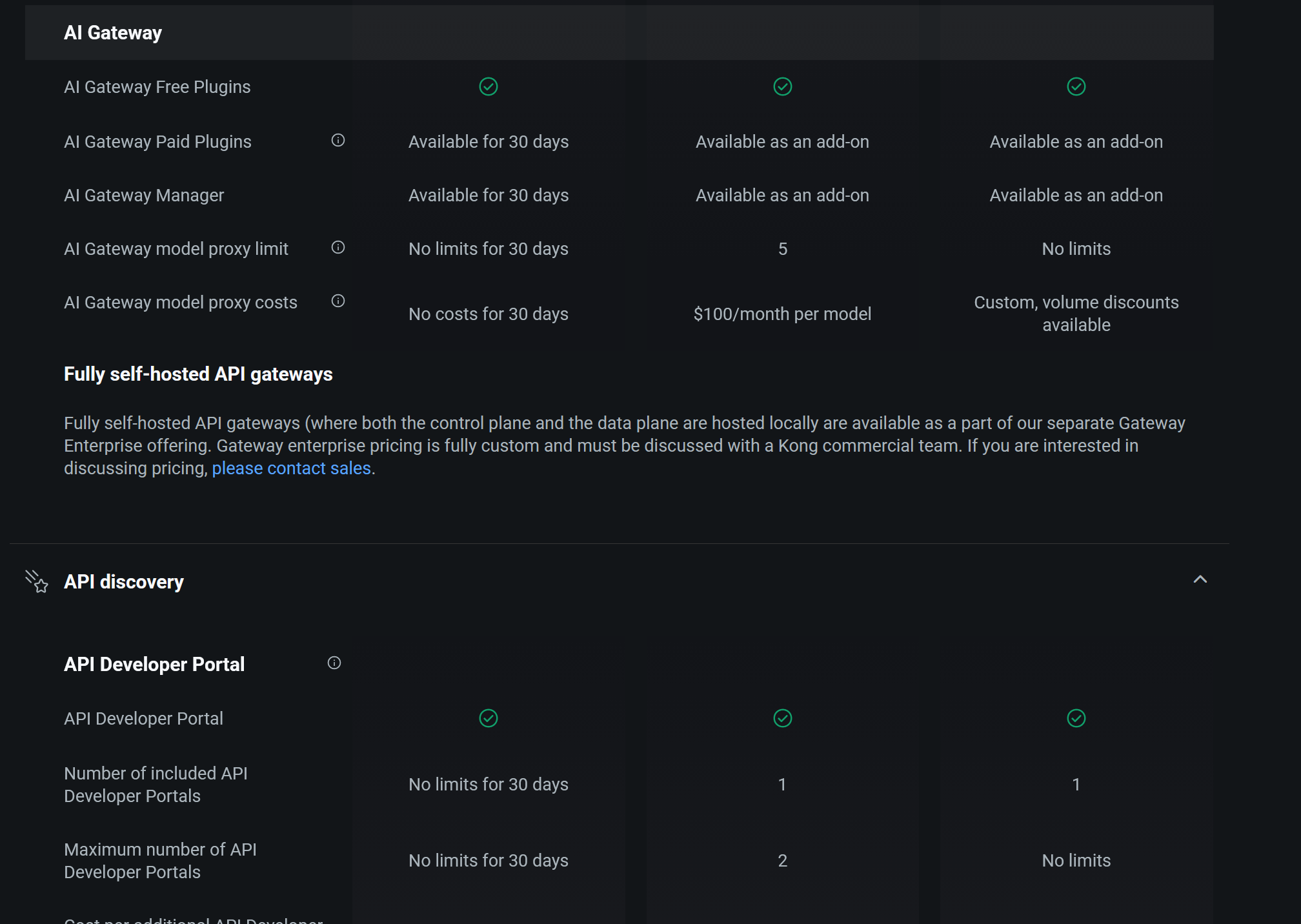Click last-column checkmark for AI Gateway Free Plugins

1076,86
